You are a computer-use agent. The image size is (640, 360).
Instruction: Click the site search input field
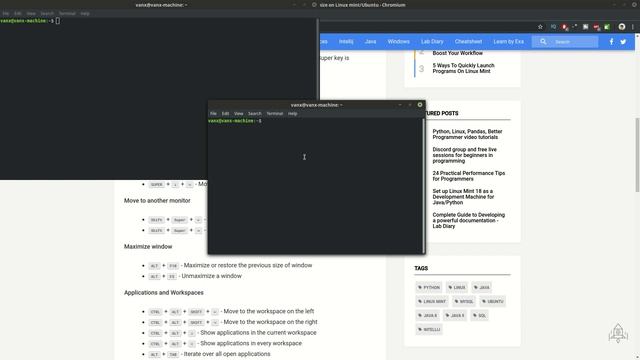pyautogui.click(x=565, y=42)
